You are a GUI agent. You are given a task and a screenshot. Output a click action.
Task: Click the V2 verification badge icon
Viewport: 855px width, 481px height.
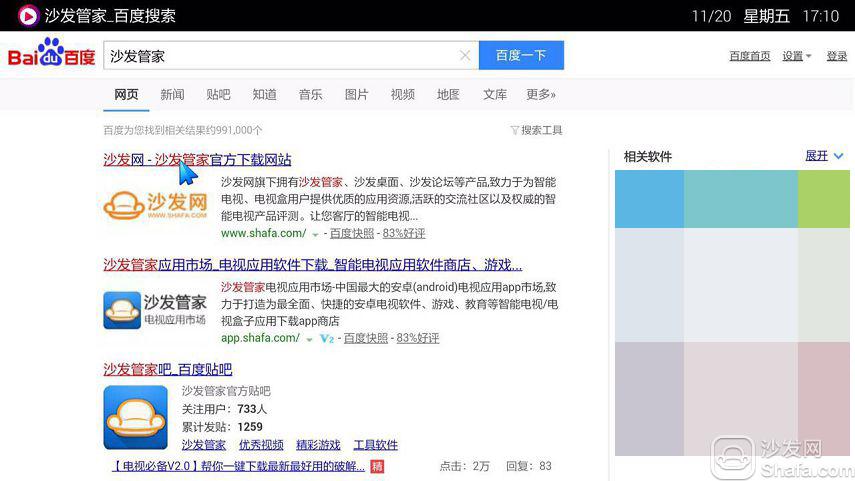coord(327,339)
